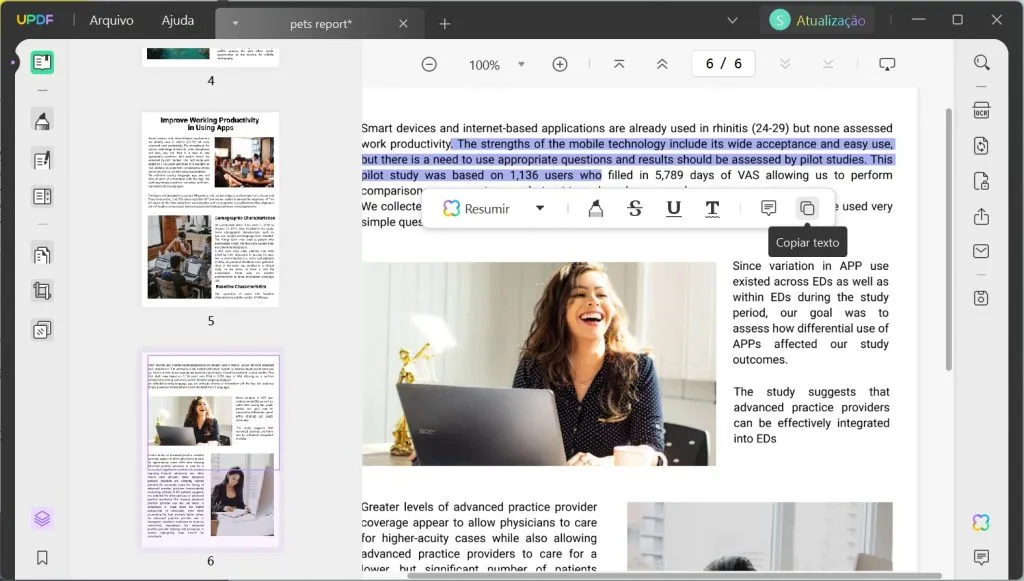Image resolution: width=1024 pixels, height=581 pixels.
Task: Select the Annotate highlighter tool in left sidebar
Action: [x=41, y=120]
